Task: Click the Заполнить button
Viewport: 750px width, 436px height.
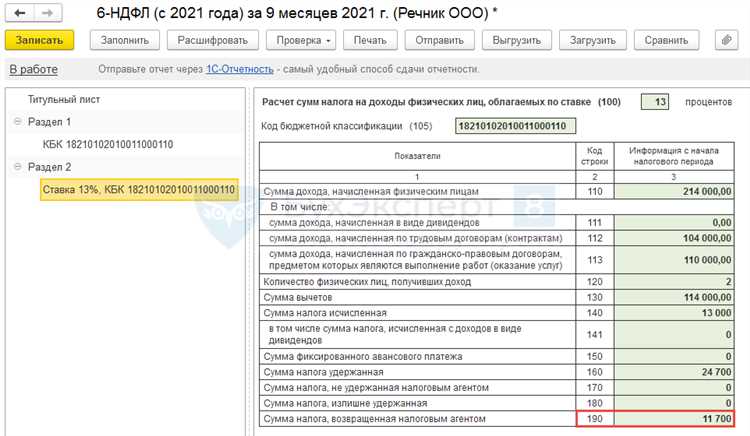Action: tap(124, 40)
